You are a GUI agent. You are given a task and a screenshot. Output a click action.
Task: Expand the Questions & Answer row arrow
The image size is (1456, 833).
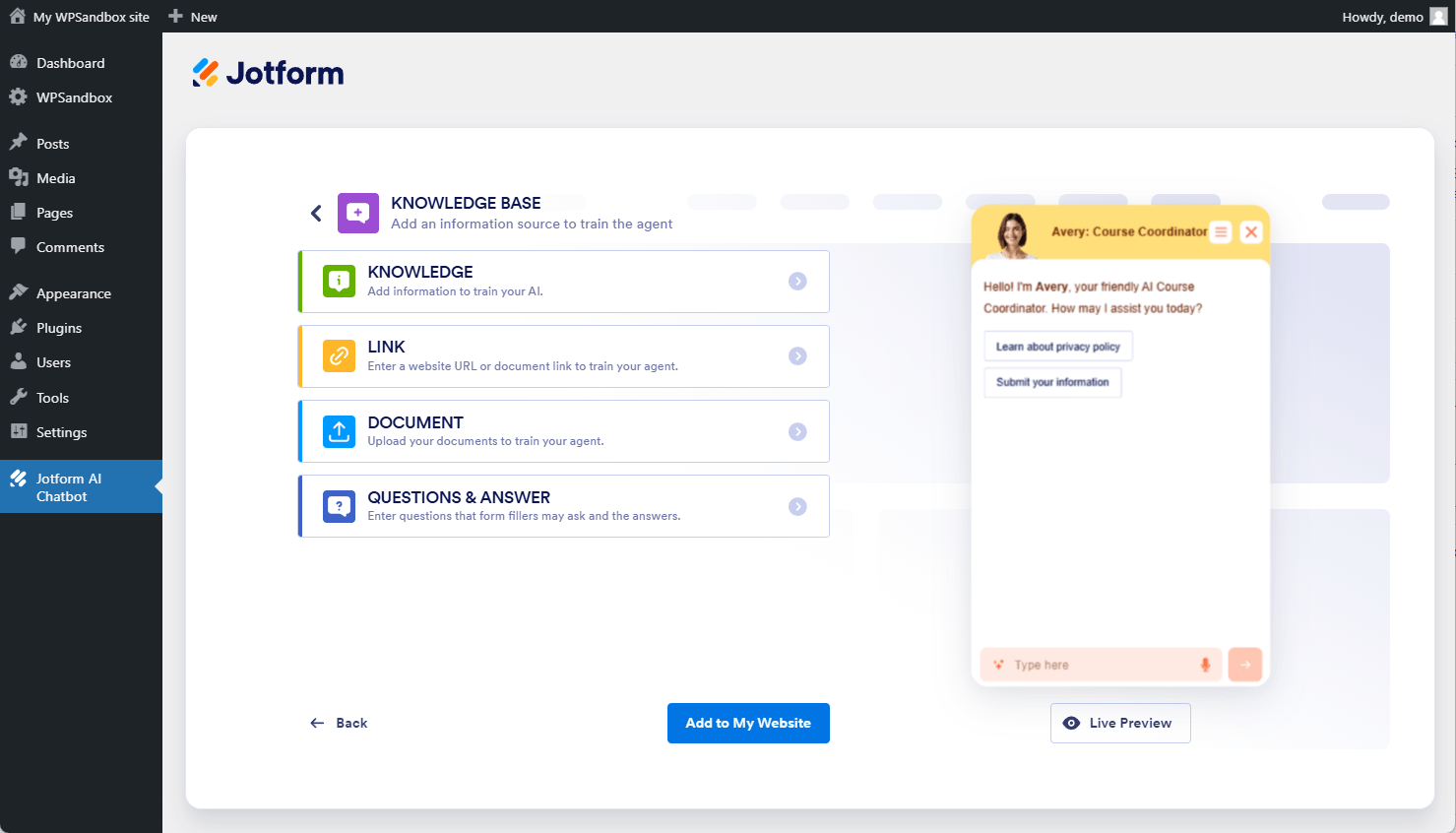click(x=797, y=506)
